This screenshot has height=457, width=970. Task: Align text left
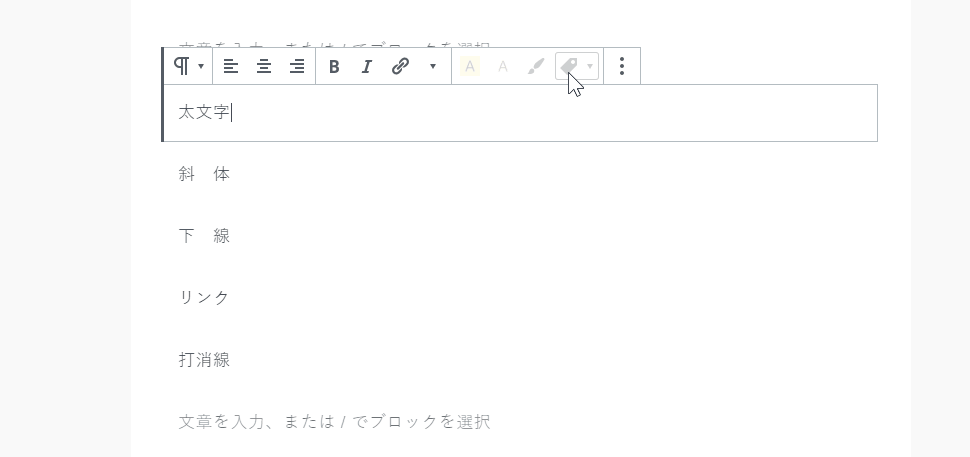tap(231, 66)
